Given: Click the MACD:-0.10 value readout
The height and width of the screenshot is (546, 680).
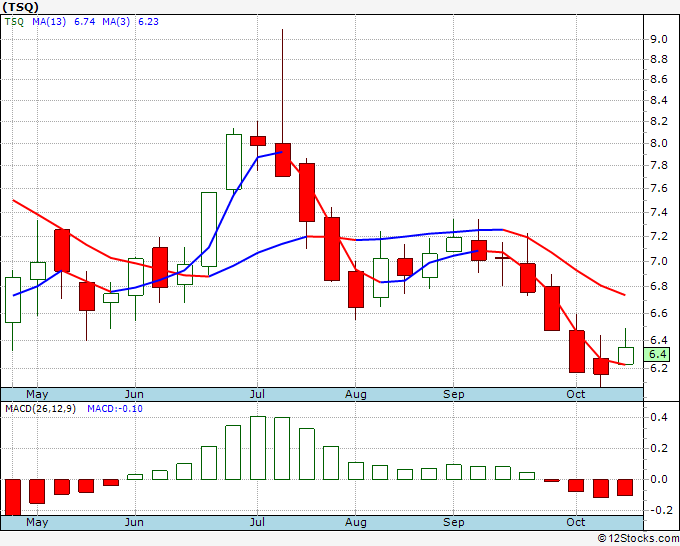Looking at the screenshot, I should tap(115, 409).
